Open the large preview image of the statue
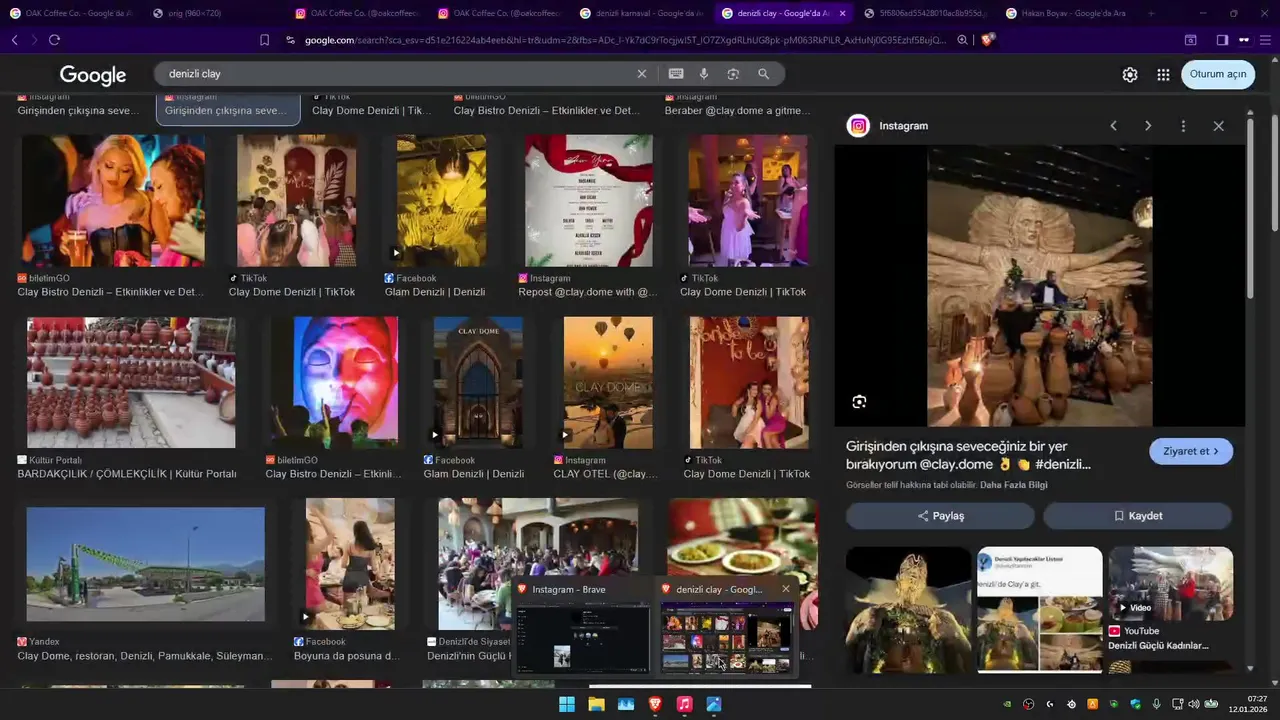1280x720 pixels. click(1040, 287)
